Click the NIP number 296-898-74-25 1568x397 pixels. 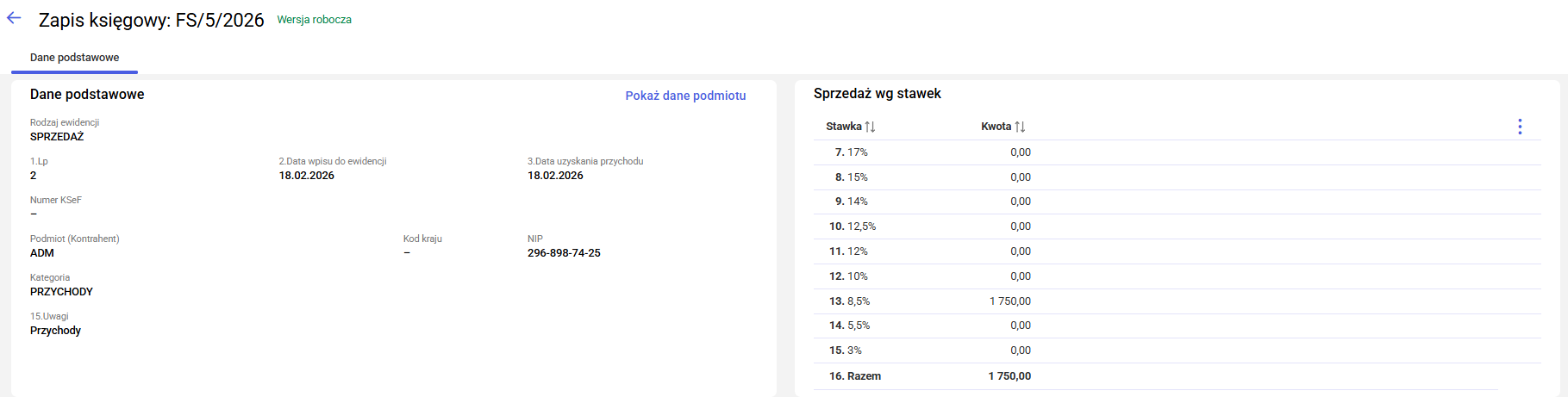click(x=564, y=253)
